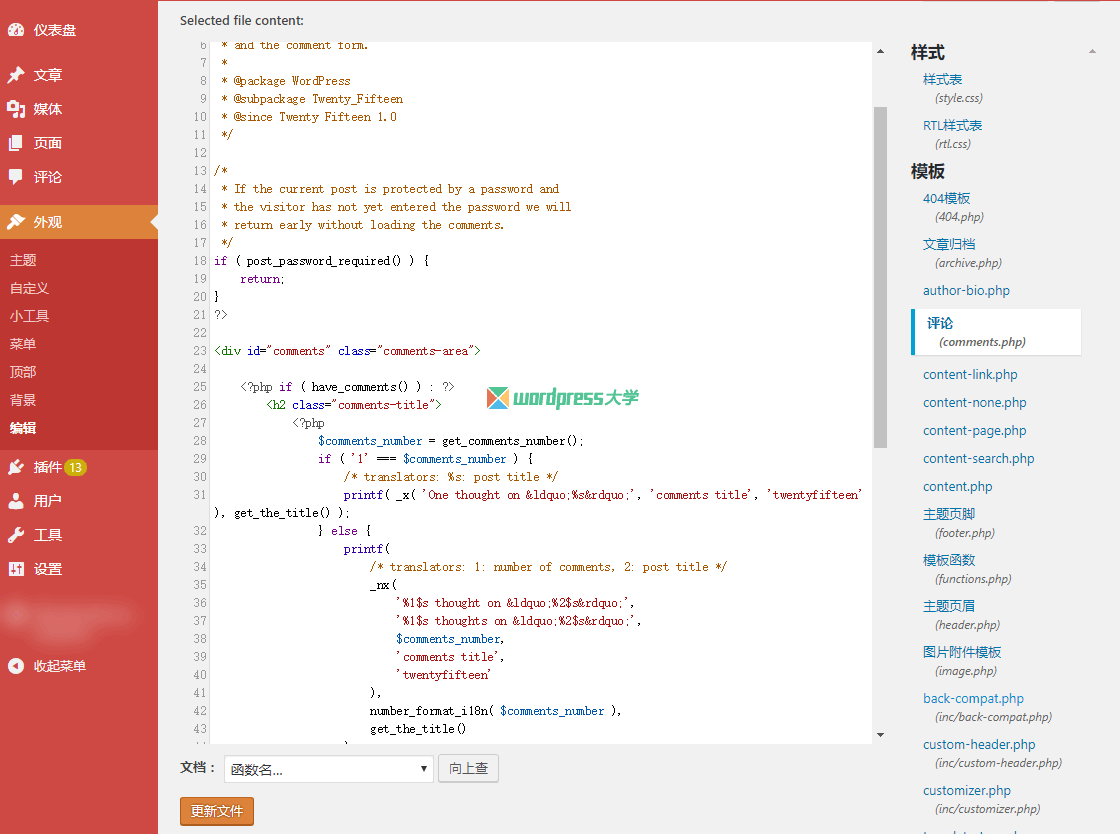The height and width of the screenshot is (834, 1120).
Task: Open the 图片附件模板 image.php file
Action: pos(961,652)
